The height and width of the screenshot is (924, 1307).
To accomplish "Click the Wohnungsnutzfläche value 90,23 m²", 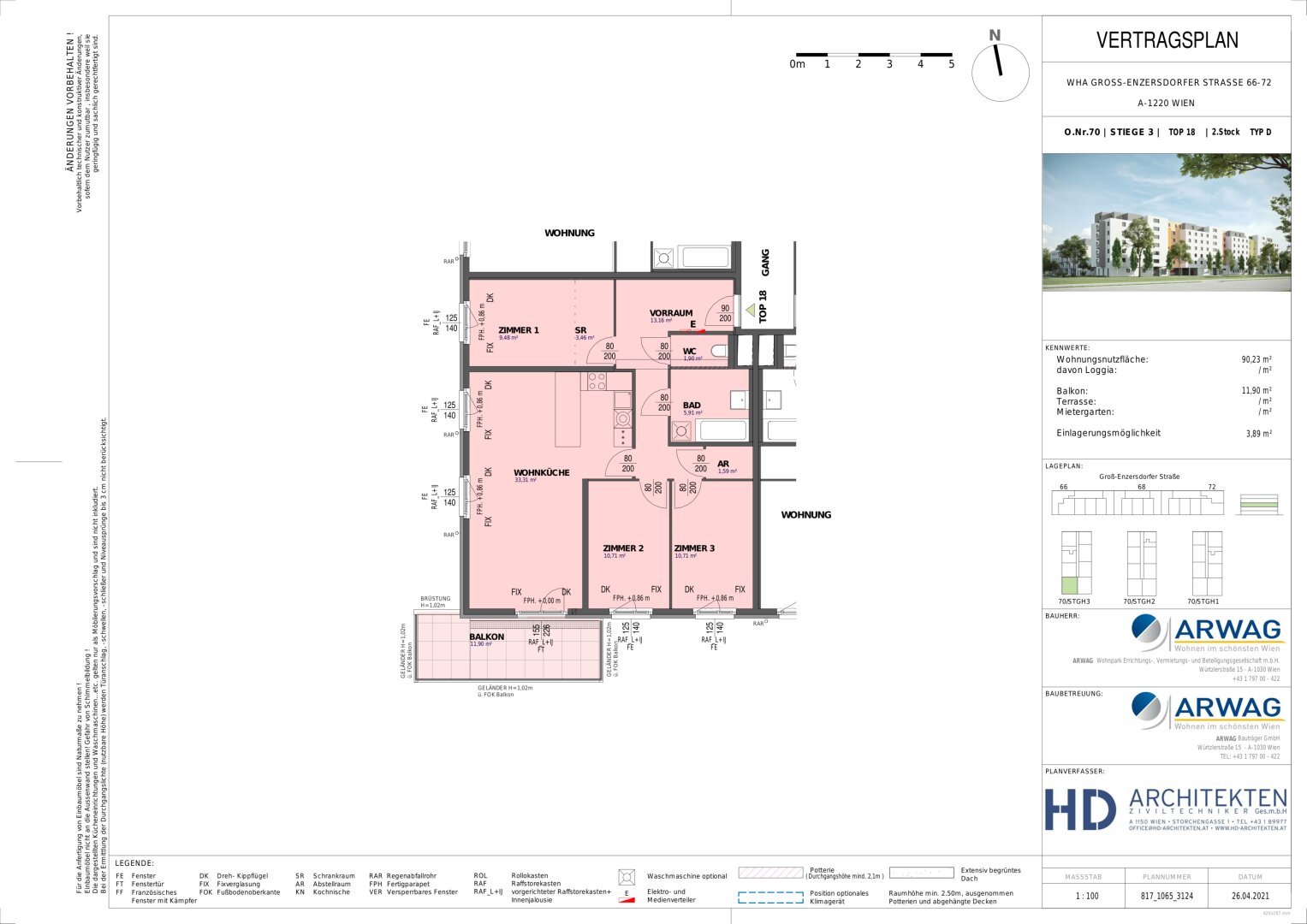I will [1257, 360].
